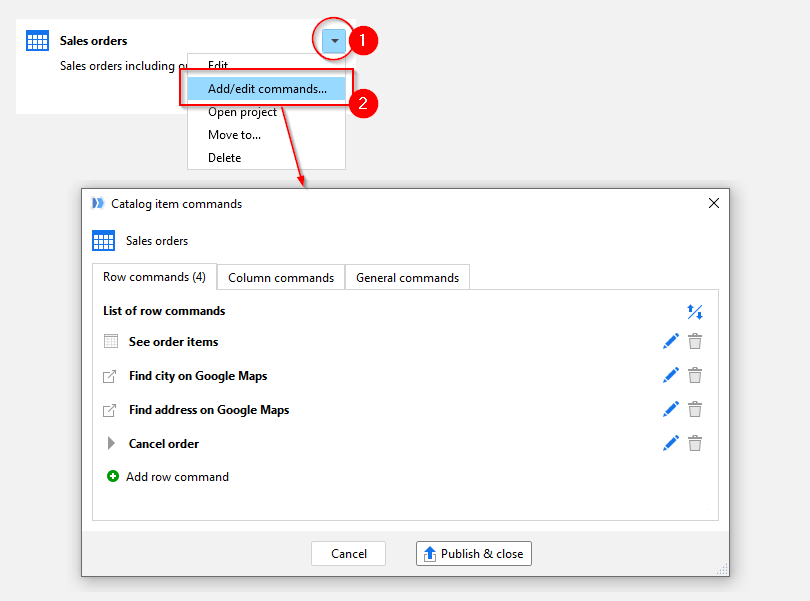Select the See order items row
The height and width of the screenshot is (601, 810).
[404, 341]
